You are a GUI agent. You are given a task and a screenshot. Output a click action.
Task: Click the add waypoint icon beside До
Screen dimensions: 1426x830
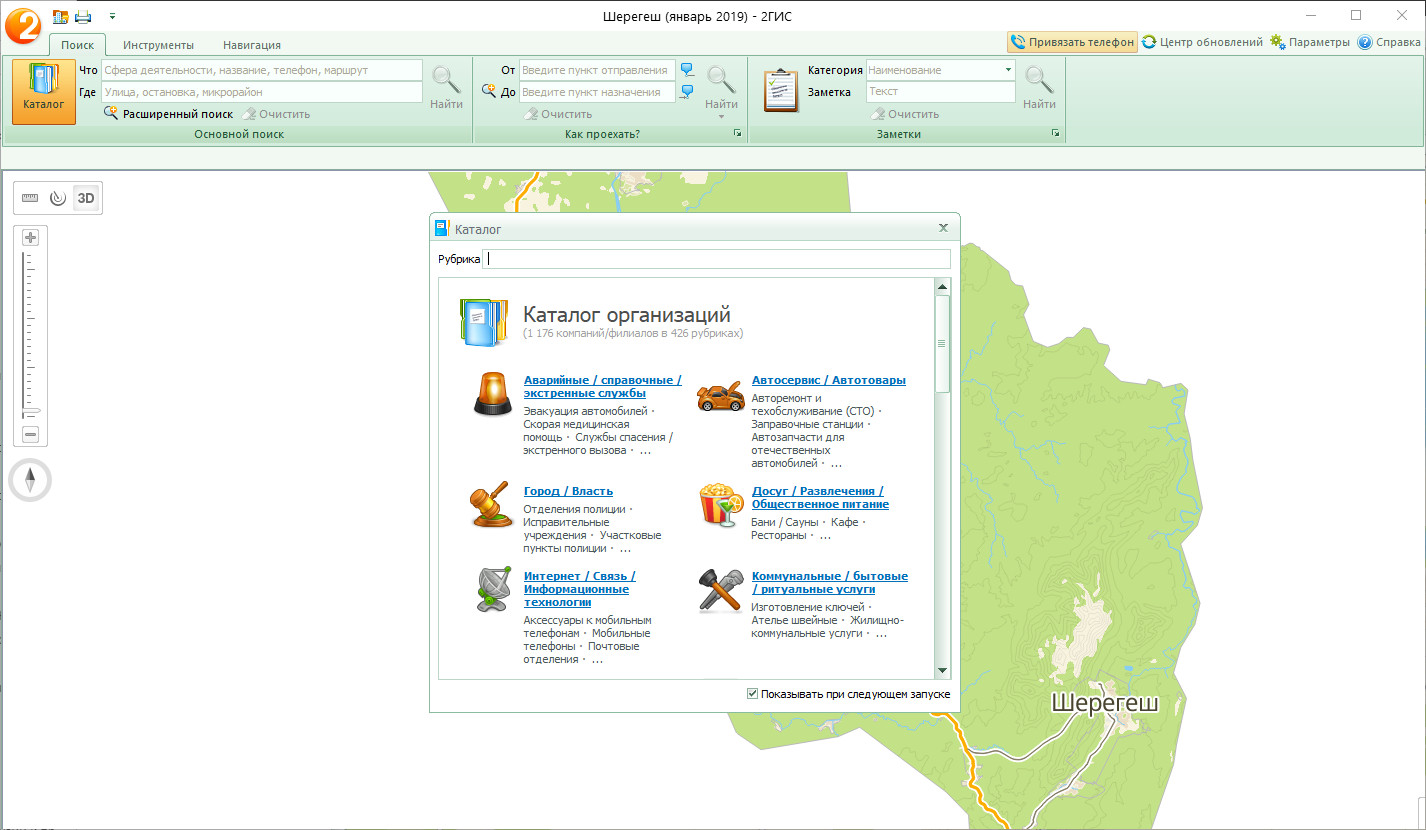(x=489, y=91)
